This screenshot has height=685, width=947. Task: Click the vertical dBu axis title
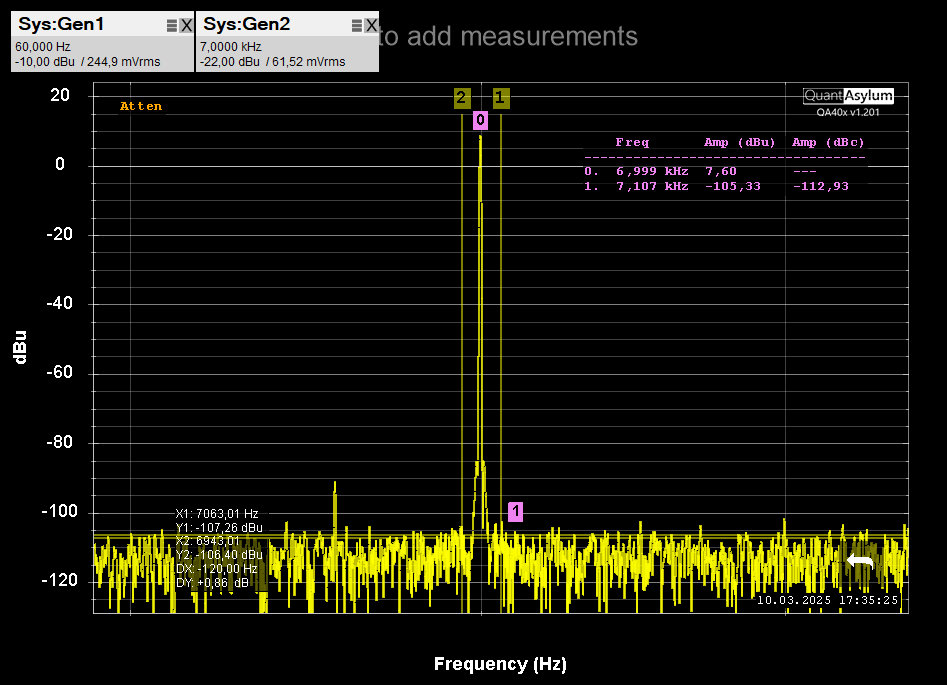20,347
